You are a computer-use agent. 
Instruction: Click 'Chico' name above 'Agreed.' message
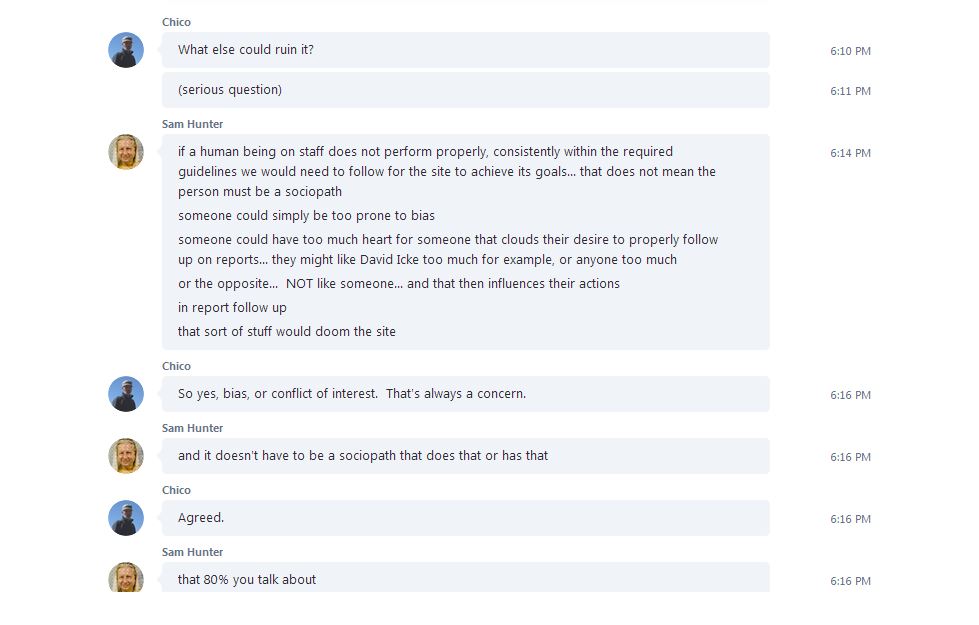tap(176, 490)
